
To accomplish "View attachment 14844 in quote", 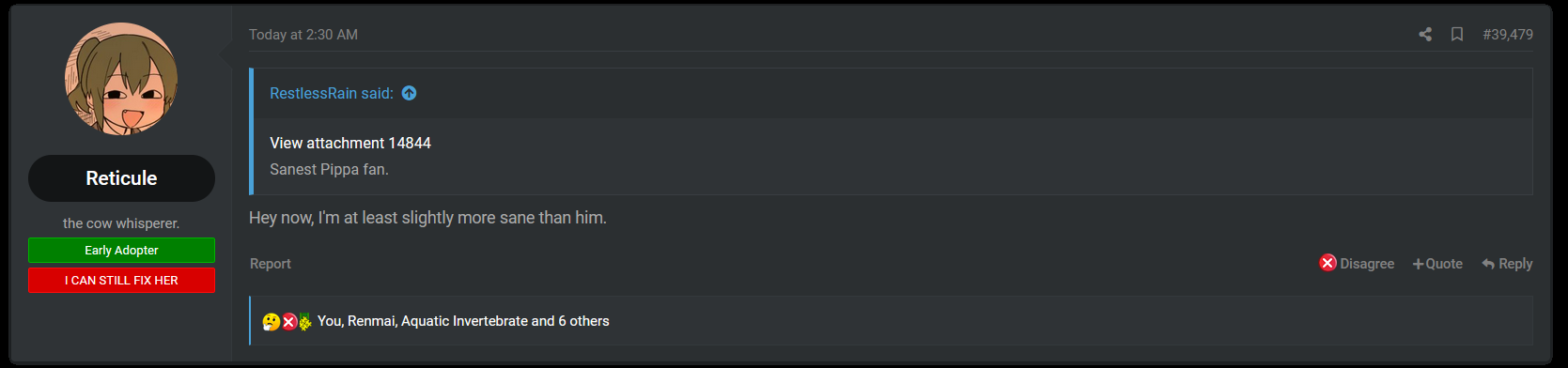I will (x=350, y=143).
